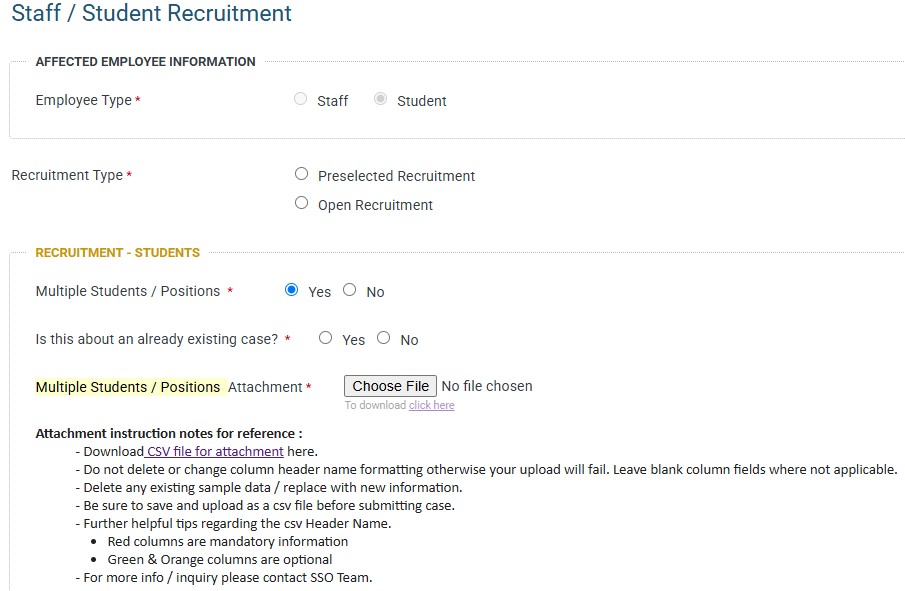This screenshot has height=591, width=905.
Task: Click the Affected Employee Information section title
Action: (145, 62)
